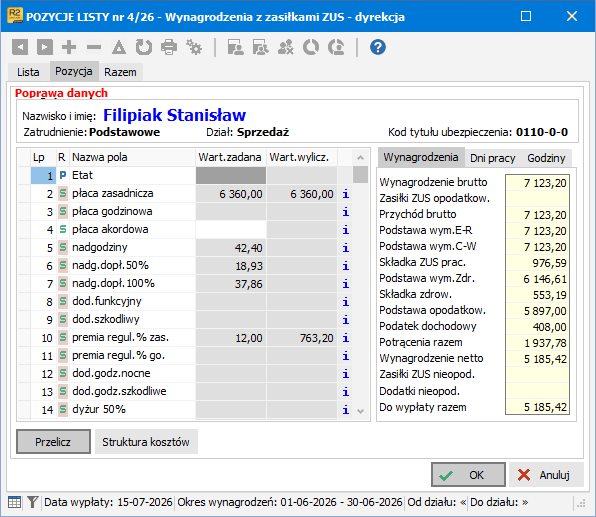Screen dimensions: 596x517
Task: Show info icon for dyżur 50% row
Action: pyautogui.click(x=346, y=409)
